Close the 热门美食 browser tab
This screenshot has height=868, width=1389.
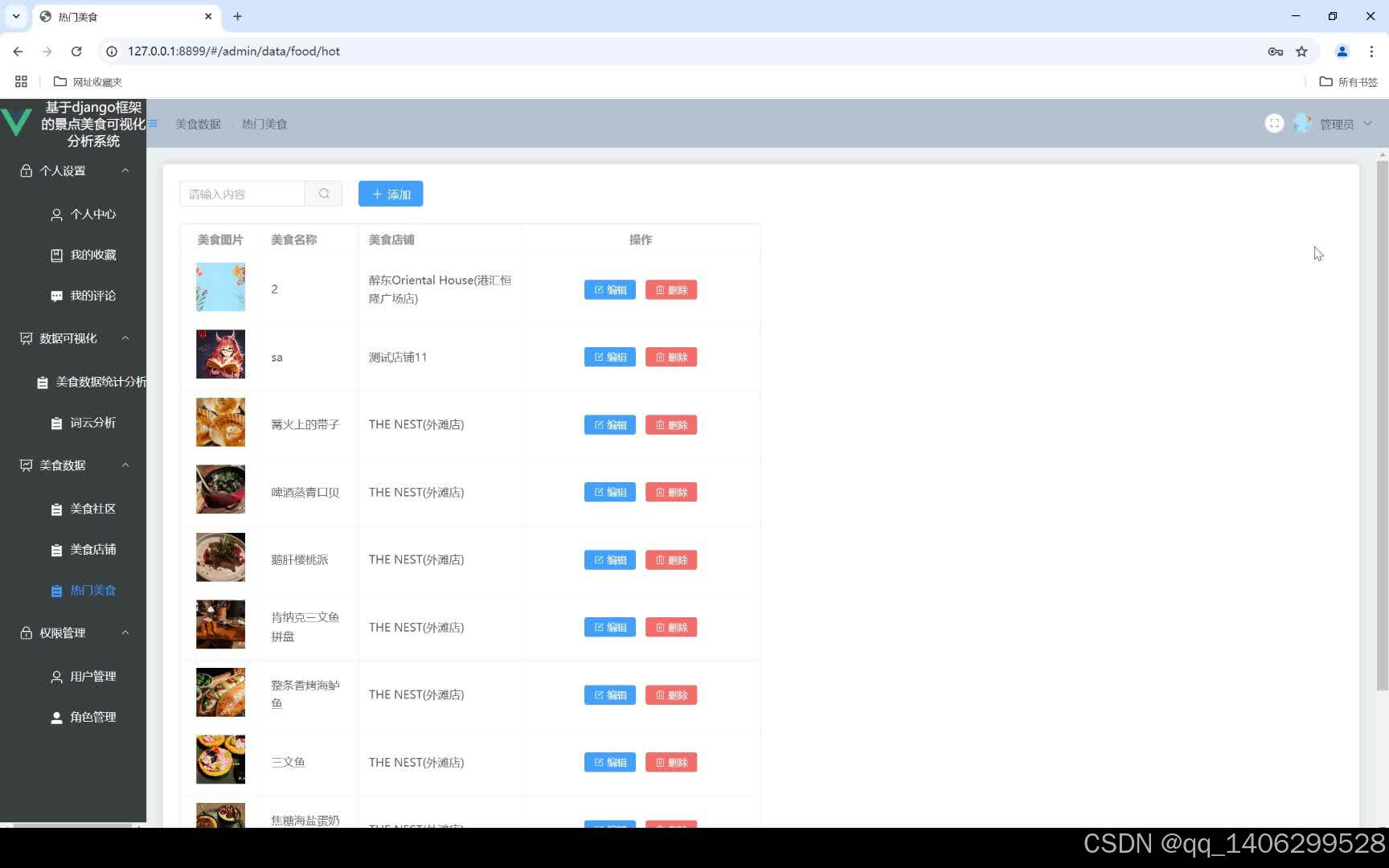click(x=208, y=16)
